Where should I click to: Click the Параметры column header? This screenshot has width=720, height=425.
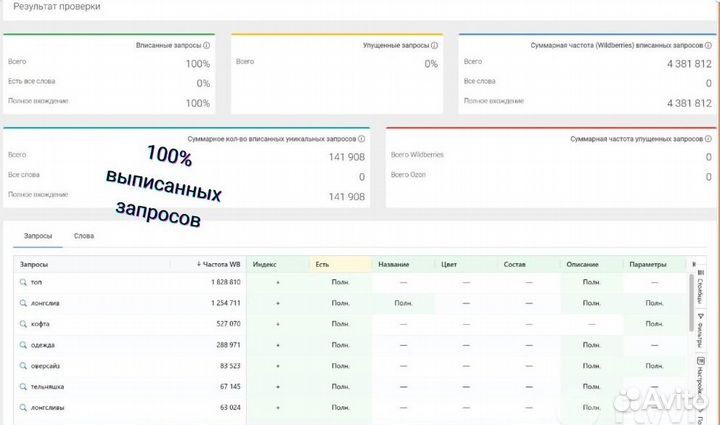[x=647, y=264]
